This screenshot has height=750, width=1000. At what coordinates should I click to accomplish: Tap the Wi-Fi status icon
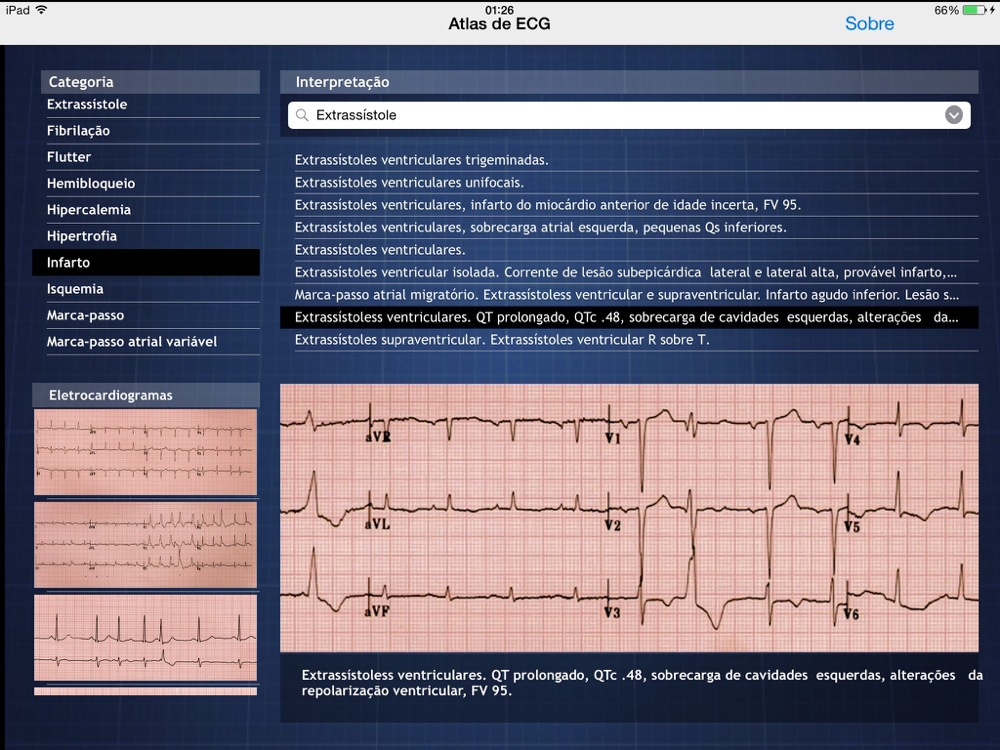[x=41, y=10]
